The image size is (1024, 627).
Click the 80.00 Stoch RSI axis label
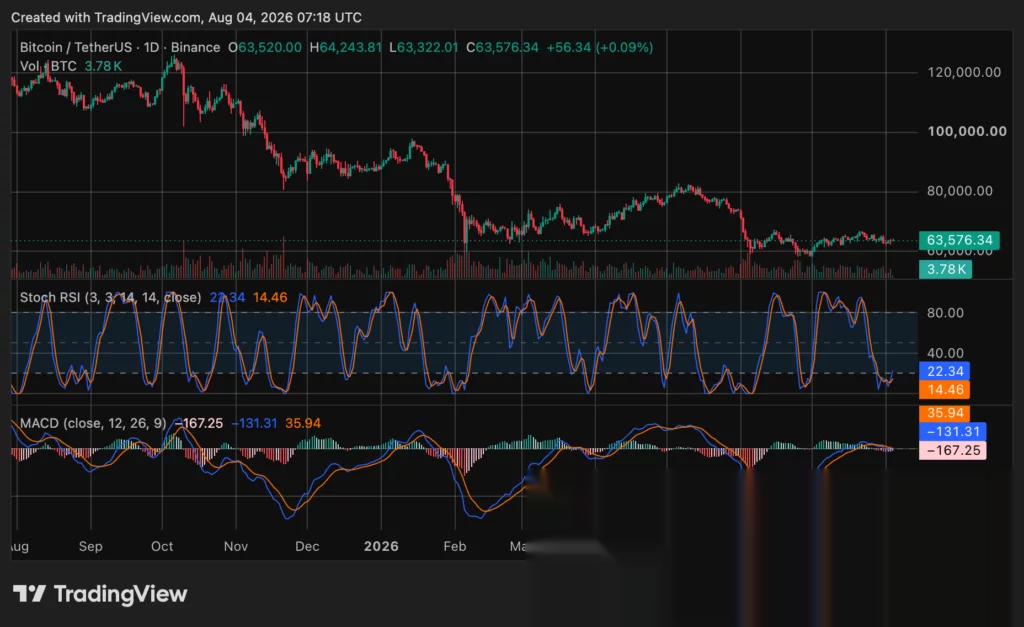(x=945, y=313)
